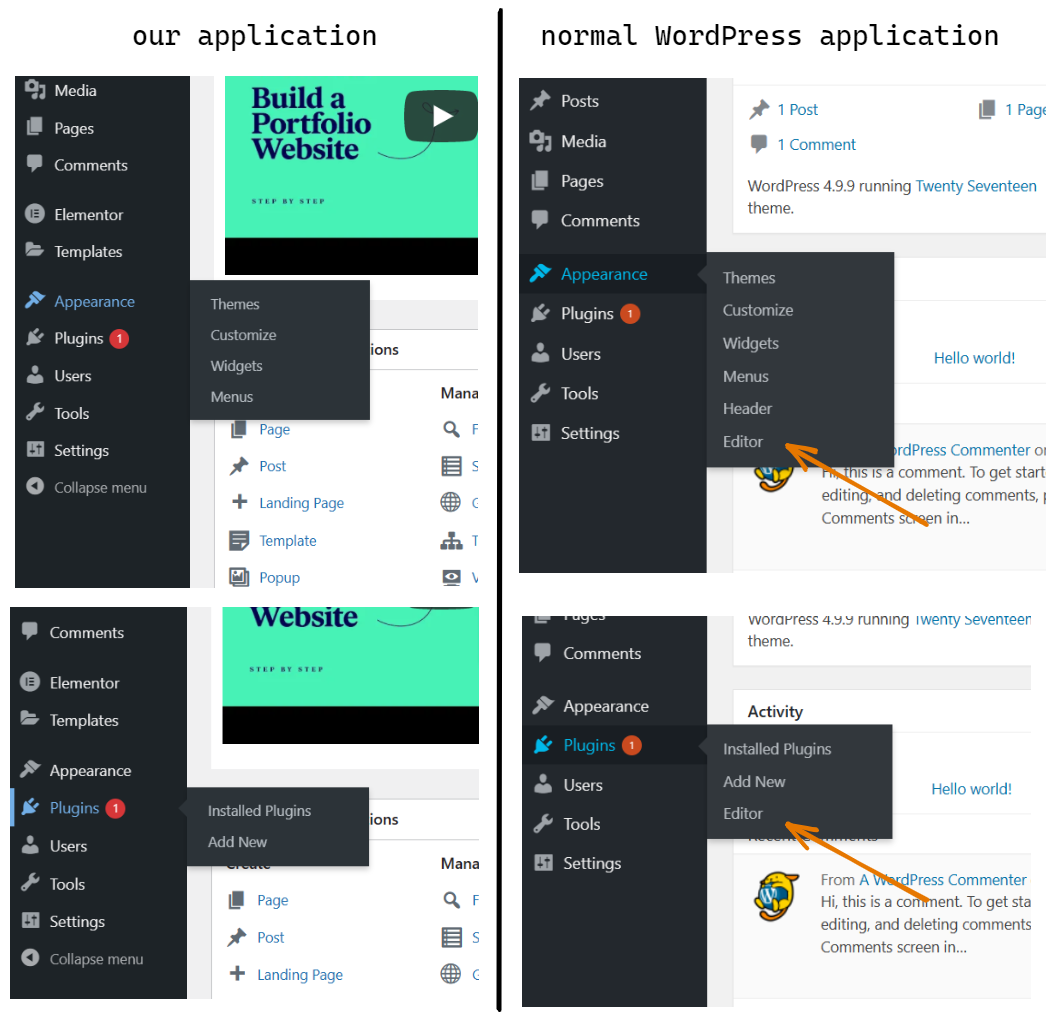Collapse the menu in the top-left sidebar
The height and width of the screenshot is (1020, 1056).
click(x=86, y=487)
